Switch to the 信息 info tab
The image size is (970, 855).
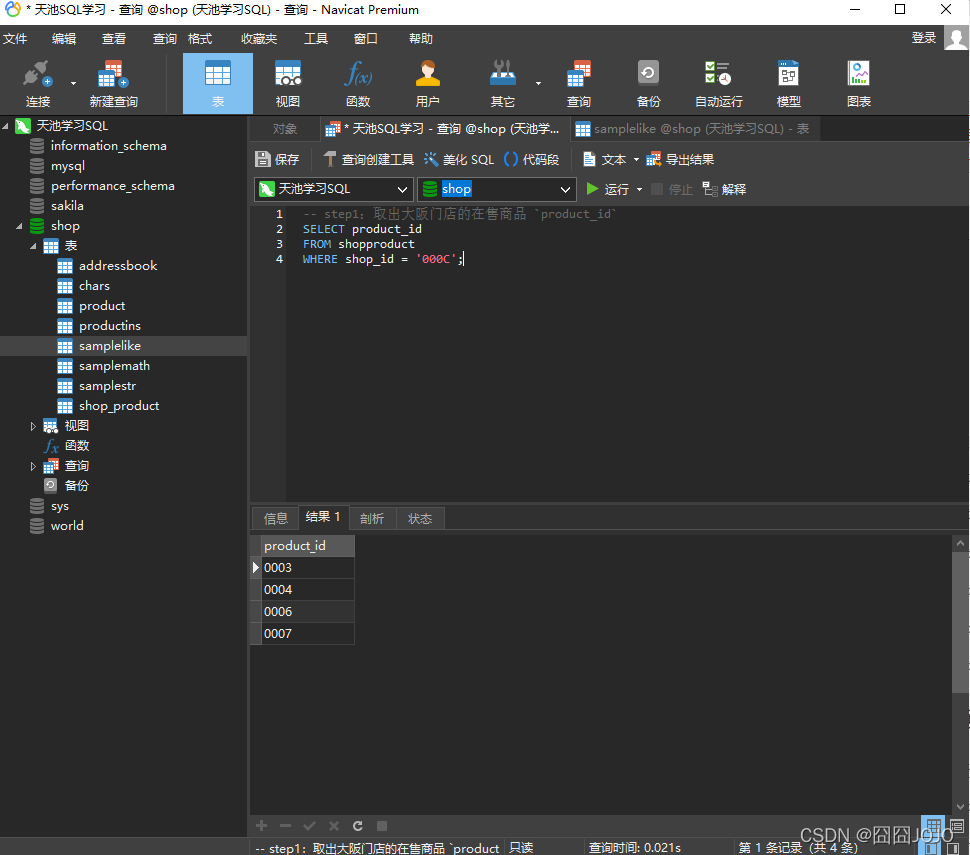(275, 518)
